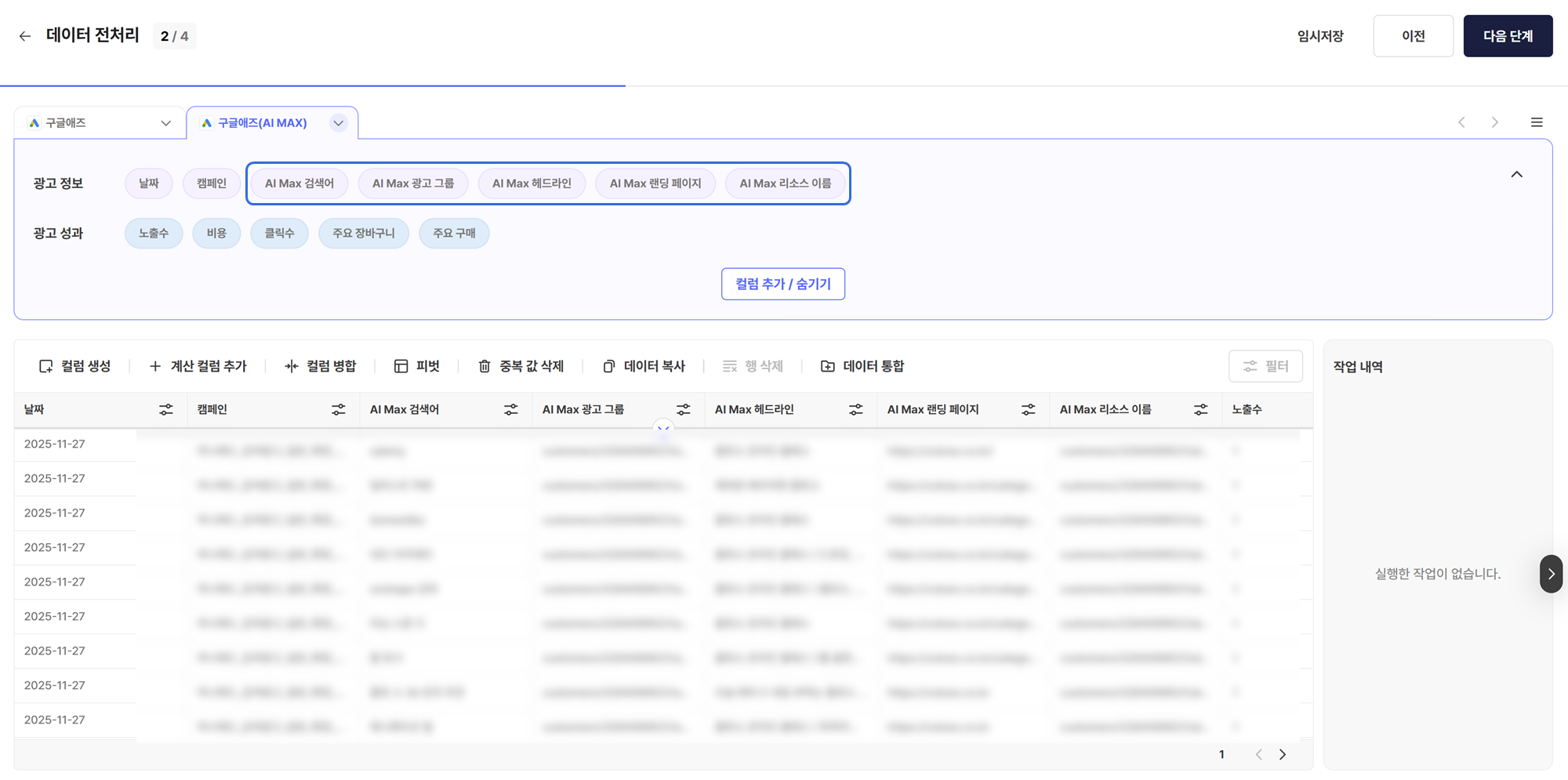Image resolution: width=1568 pixels, height=780 pixels.
Task: Go to next table page arrow
Action: 1283,754
